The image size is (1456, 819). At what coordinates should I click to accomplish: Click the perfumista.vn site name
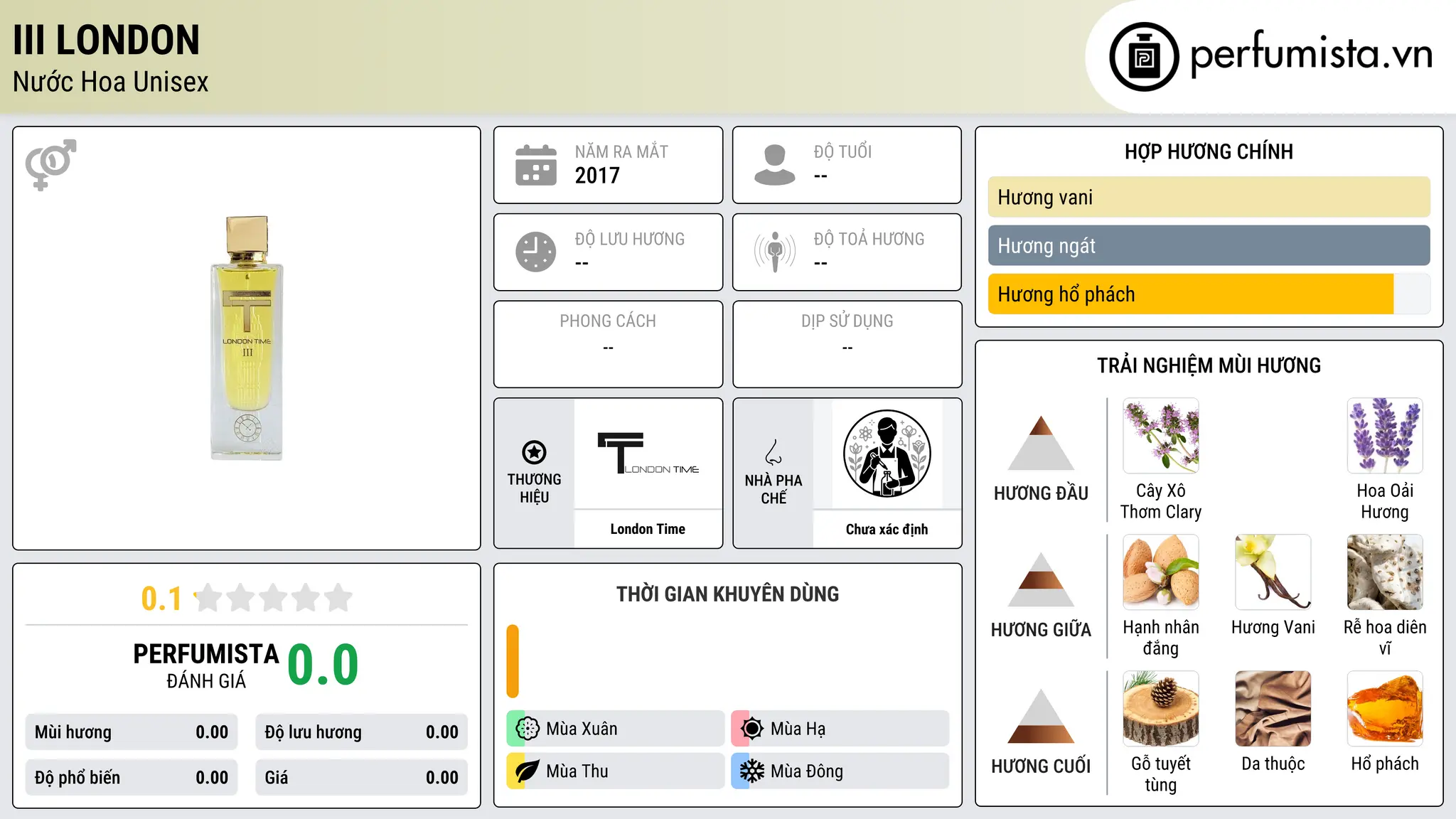[1311, 53]
